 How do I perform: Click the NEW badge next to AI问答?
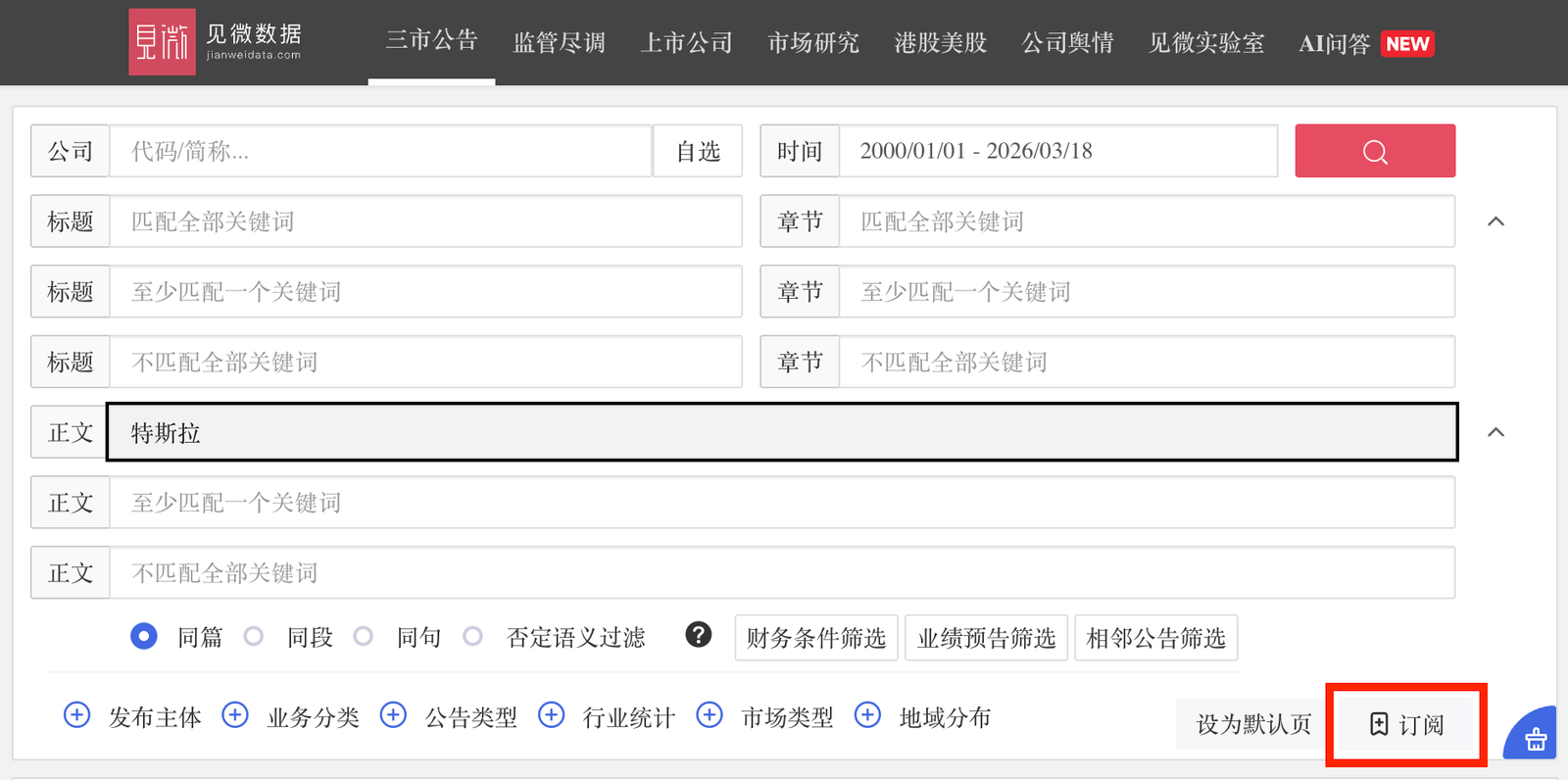(1407, 44)
